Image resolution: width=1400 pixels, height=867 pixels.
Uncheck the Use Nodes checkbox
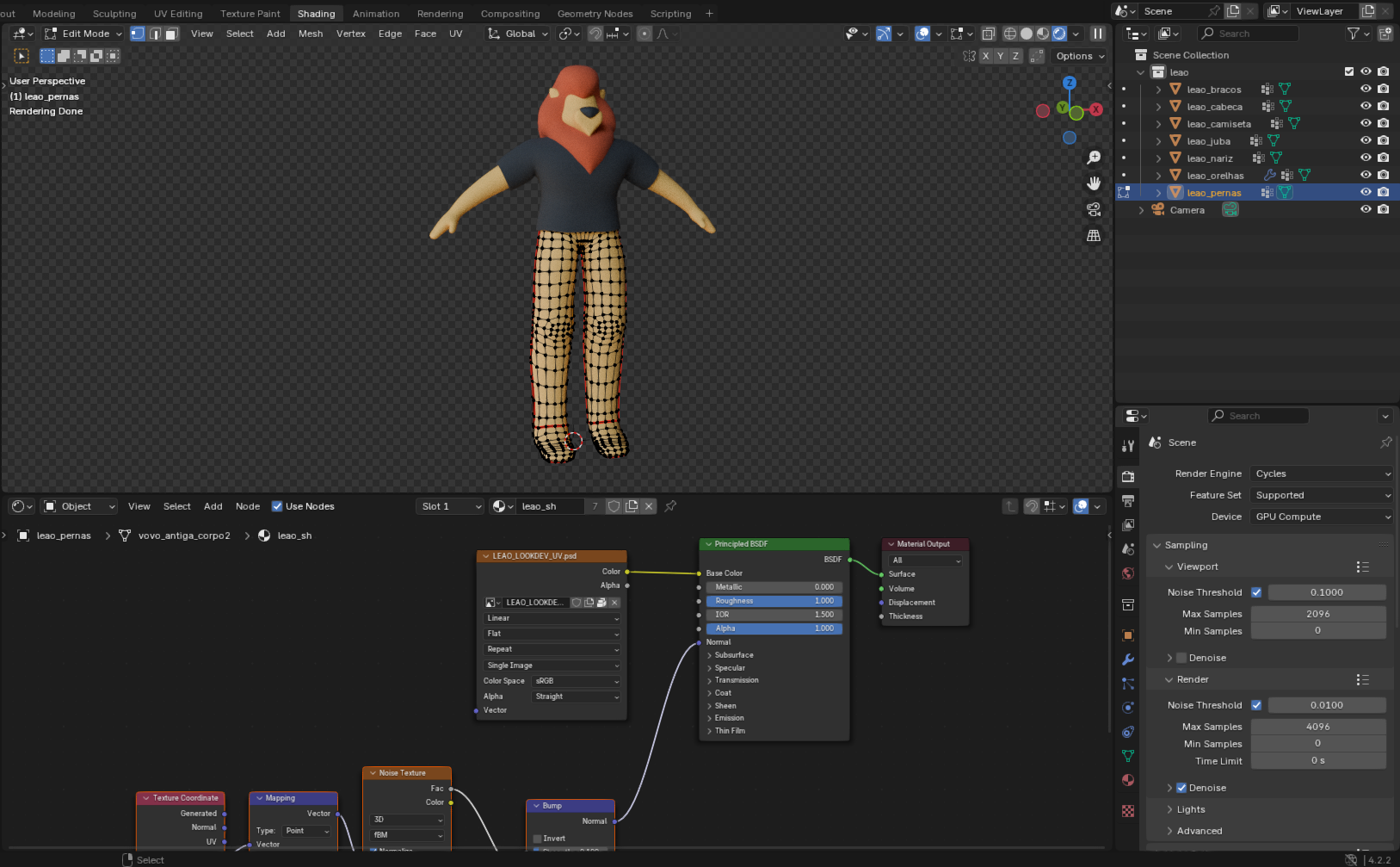coord(277,506)
